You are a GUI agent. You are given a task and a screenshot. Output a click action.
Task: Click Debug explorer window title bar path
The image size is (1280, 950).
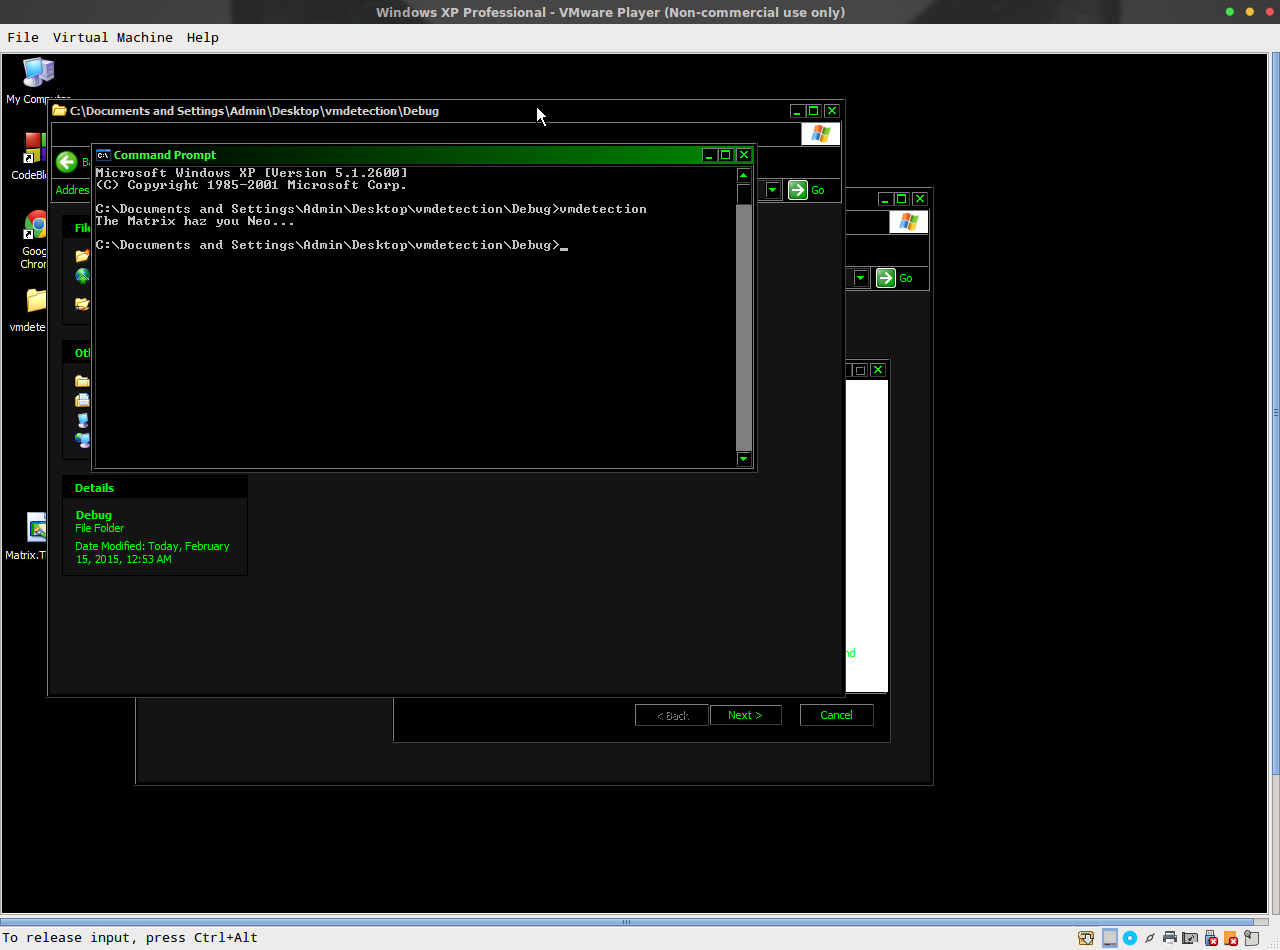tap(254, 111)
